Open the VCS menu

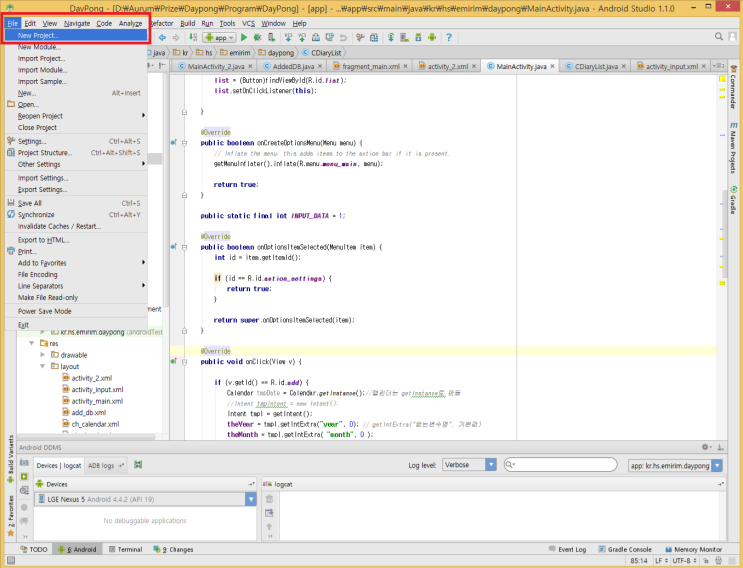coord(248,23)
